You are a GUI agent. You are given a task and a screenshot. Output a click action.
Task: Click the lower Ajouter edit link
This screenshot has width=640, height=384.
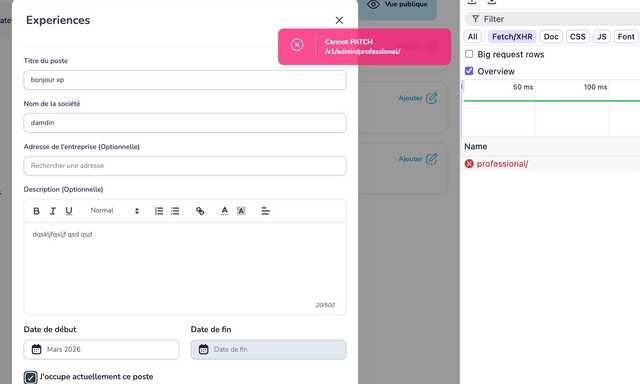click(418, 159)
